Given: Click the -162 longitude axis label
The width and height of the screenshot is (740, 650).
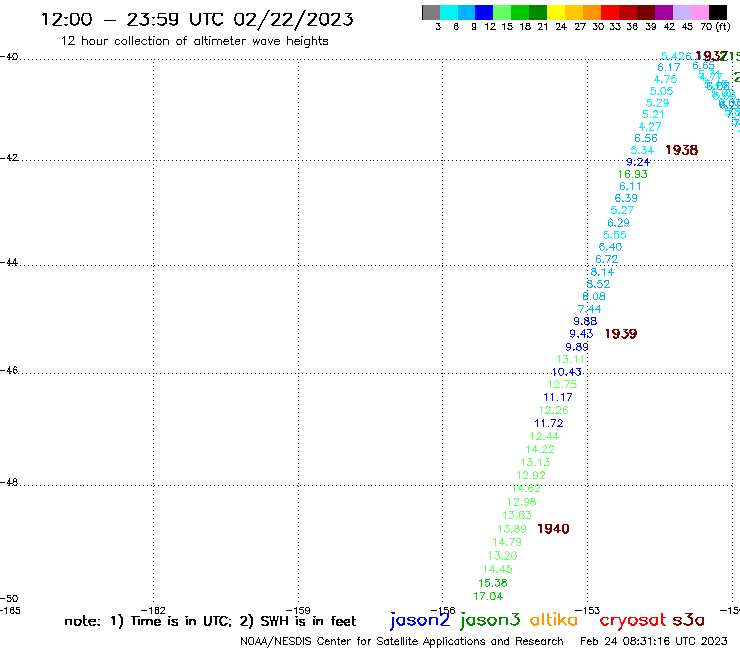Looking at the screenshot, I should (153, 611).
